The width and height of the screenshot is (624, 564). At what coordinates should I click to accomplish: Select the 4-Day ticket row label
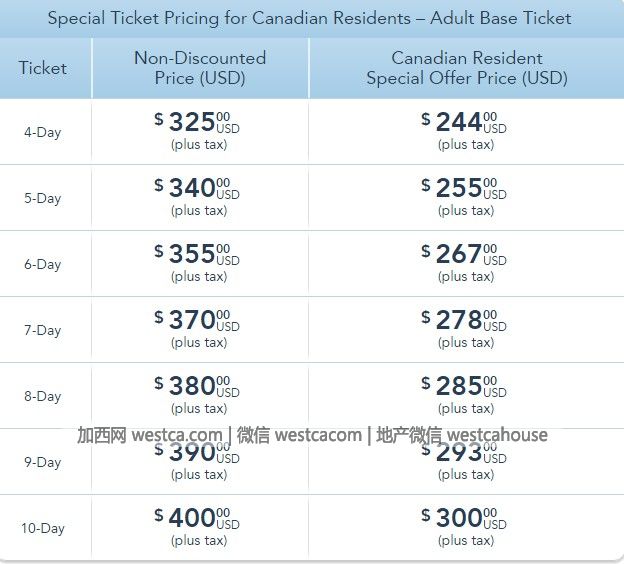tap(43, 132)
